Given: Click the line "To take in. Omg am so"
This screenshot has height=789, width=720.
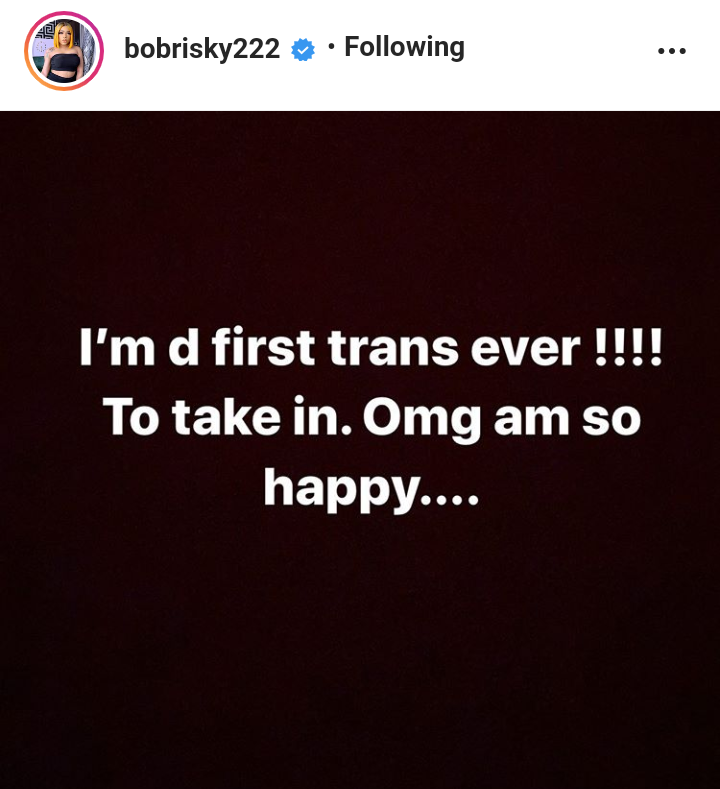Looking at the screenshot, I should point(372,418).
